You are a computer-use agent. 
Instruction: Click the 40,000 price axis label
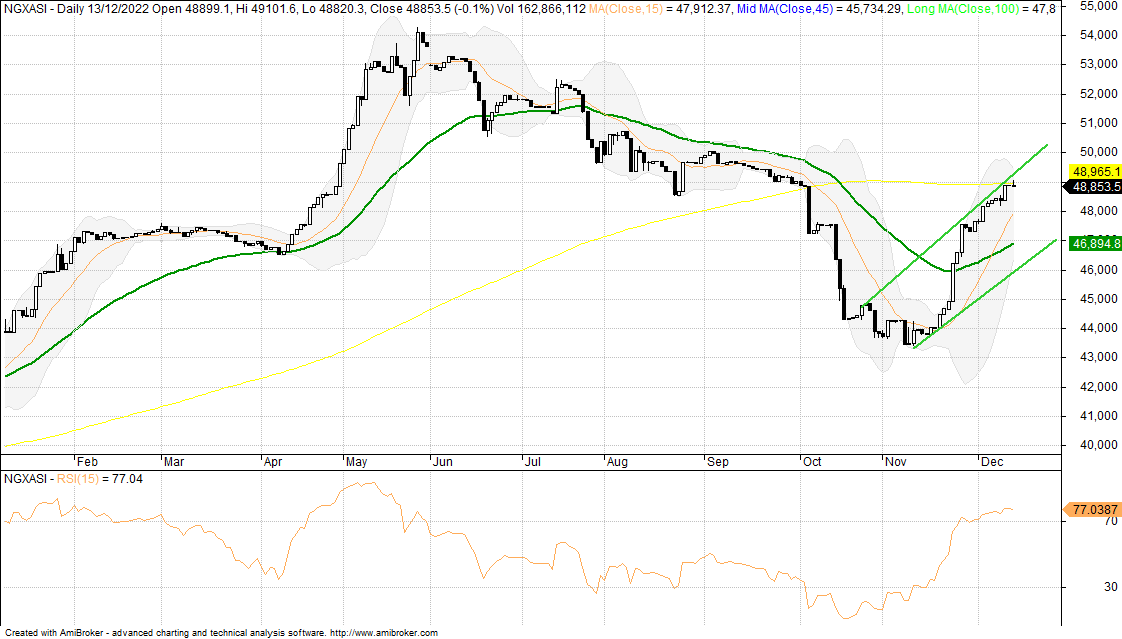click(x=1098, y=445)
